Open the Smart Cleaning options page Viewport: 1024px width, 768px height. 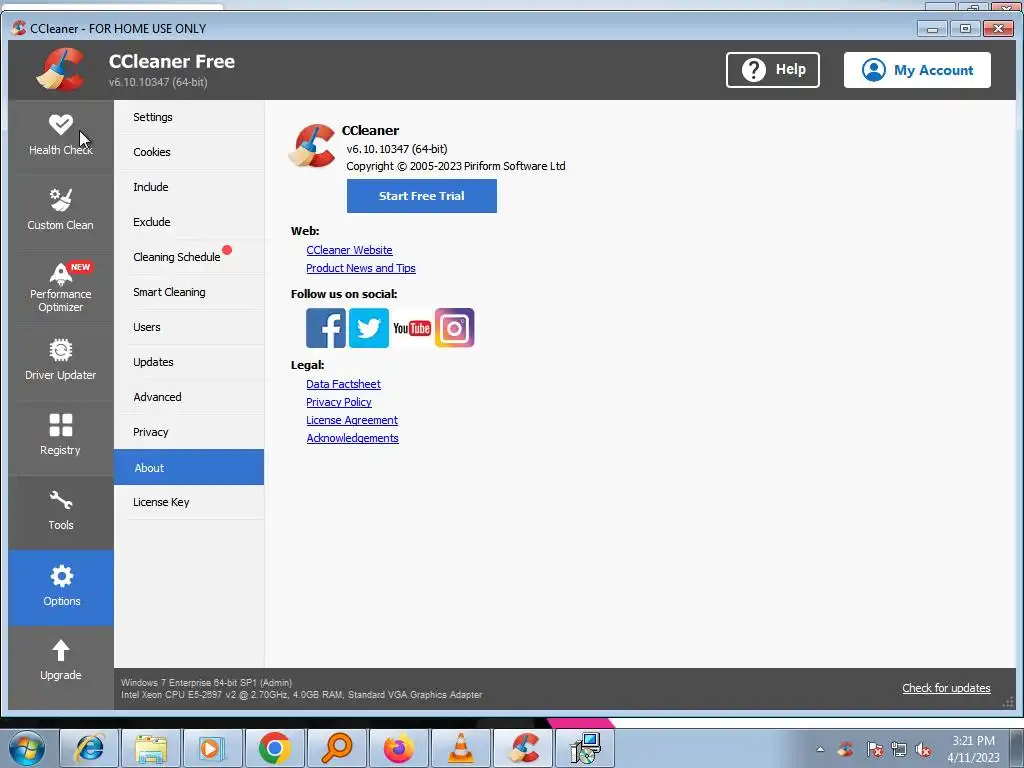pos(189,293)
